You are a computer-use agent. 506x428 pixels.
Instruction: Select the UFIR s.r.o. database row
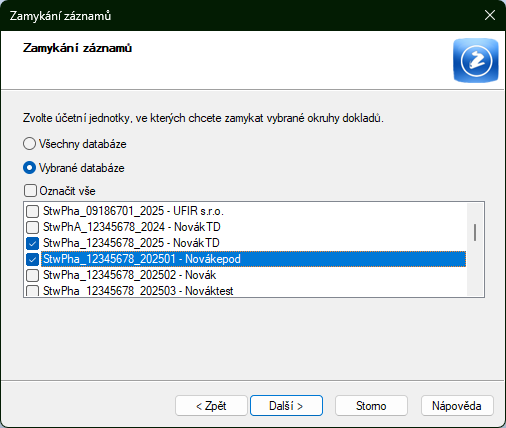click(133, 211)
